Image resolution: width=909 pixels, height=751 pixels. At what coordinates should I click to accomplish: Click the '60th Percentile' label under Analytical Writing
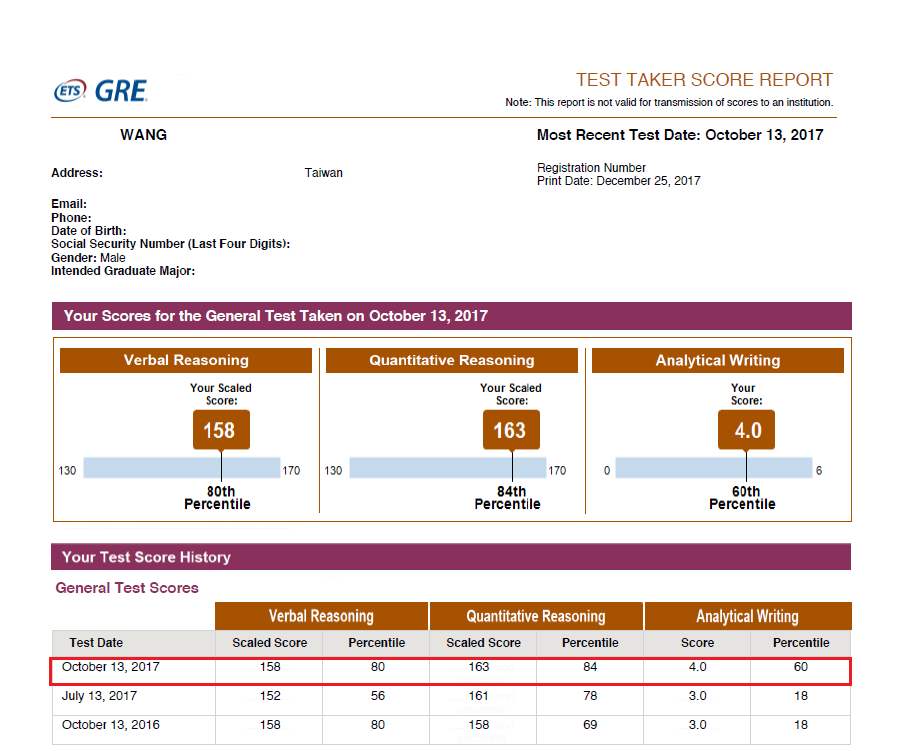(743, 498)
